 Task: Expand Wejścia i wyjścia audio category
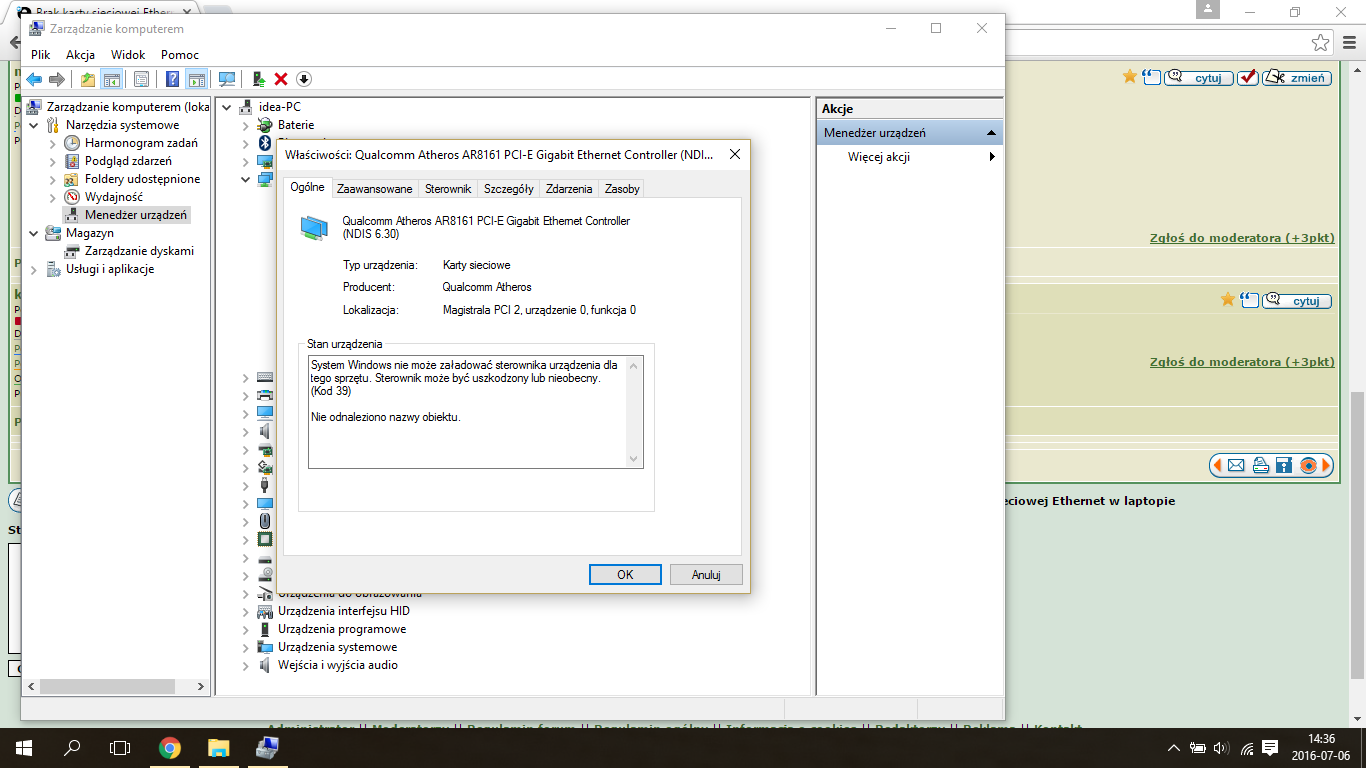click(x=246, y=665)
